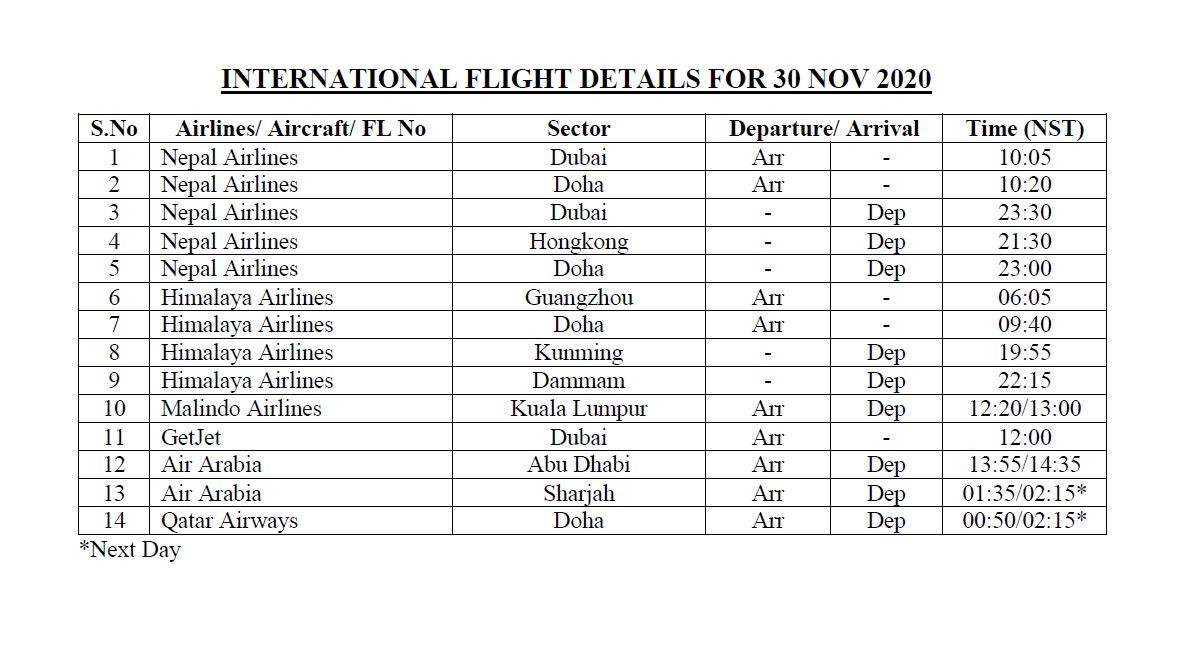Select the Guangzhou sector cell
The width and height of the screenshot is (1183, 659).
(578, 297)
